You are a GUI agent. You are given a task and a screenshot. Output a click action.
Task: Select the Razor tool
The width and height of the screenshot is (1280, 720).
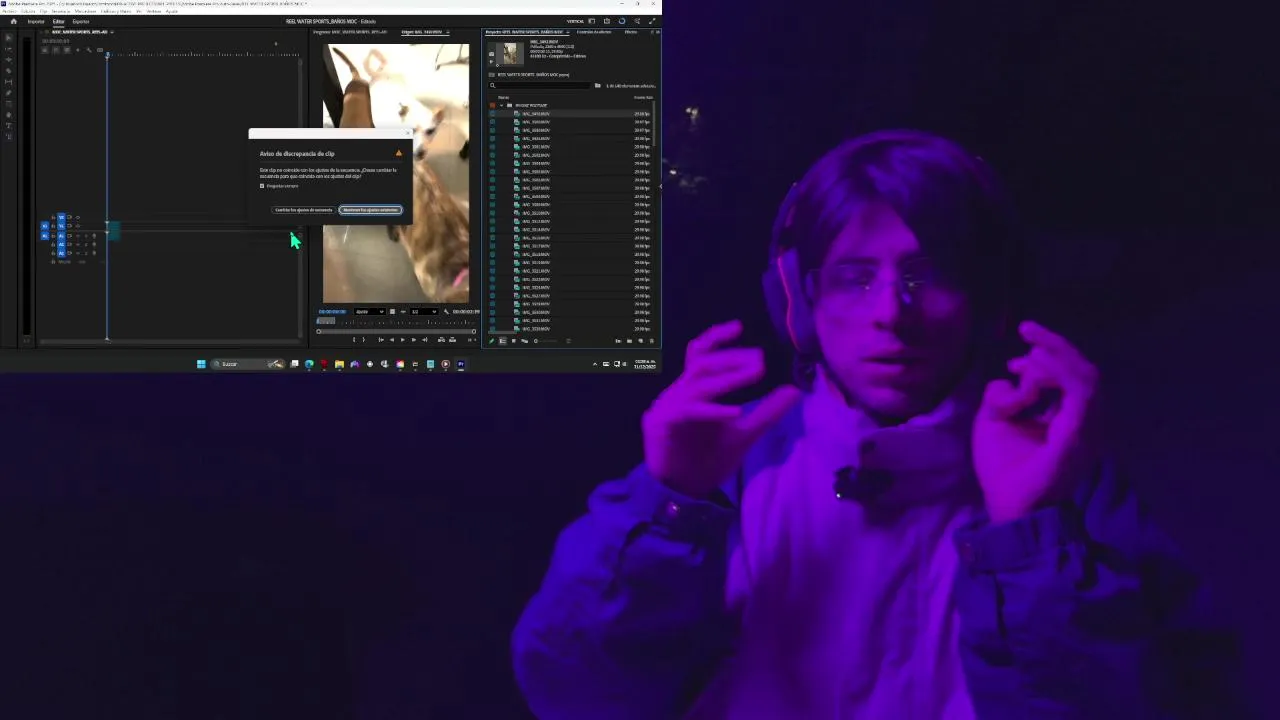(x=9, y=71)
